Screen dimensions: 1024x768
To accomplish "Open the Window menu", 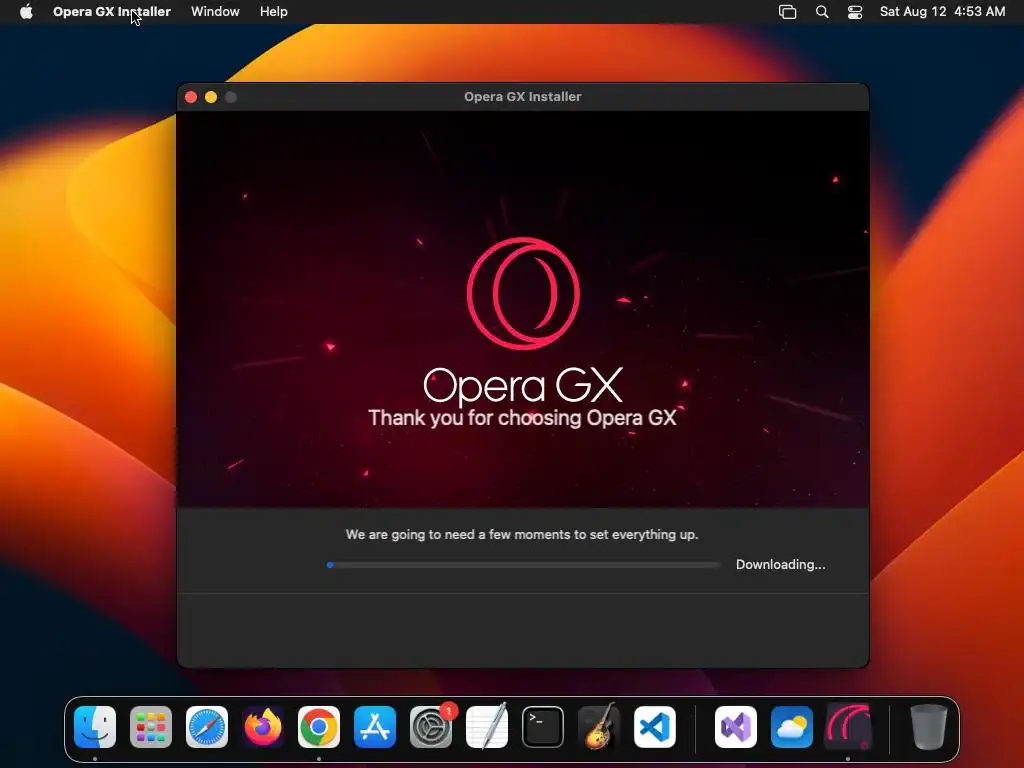I will click(x=215, y=12).
